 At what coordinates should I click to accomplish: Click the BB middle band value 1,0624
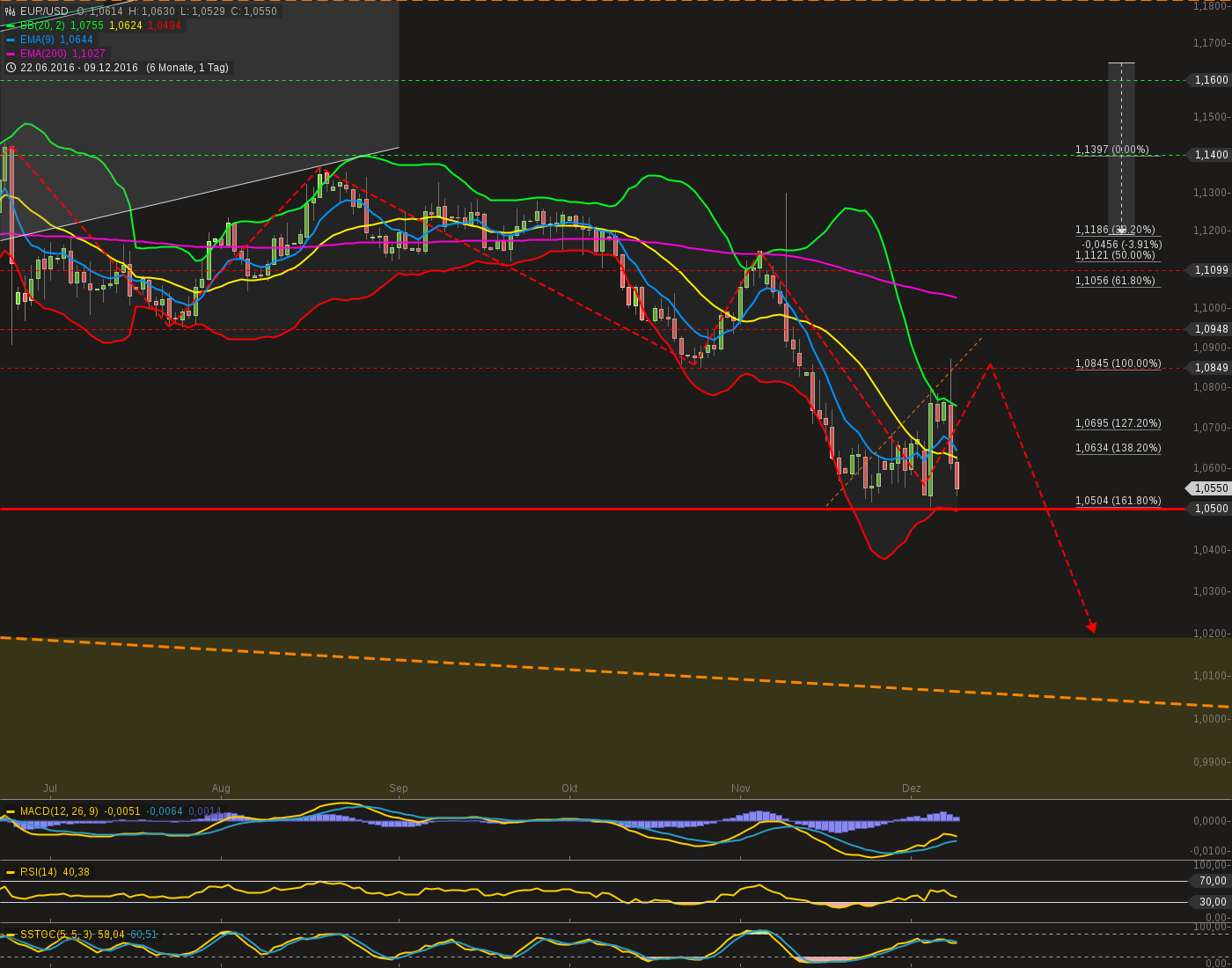pos(126,26)
